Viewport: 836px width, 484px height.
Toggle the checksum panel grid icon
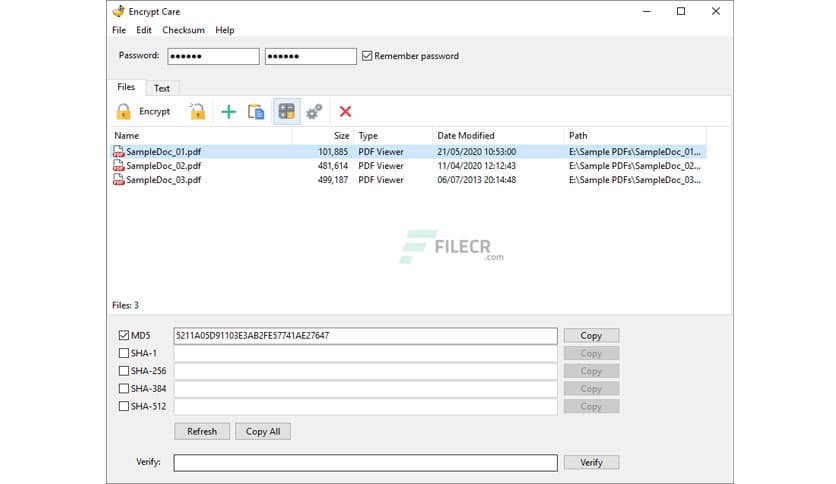[x=286, y=111]
